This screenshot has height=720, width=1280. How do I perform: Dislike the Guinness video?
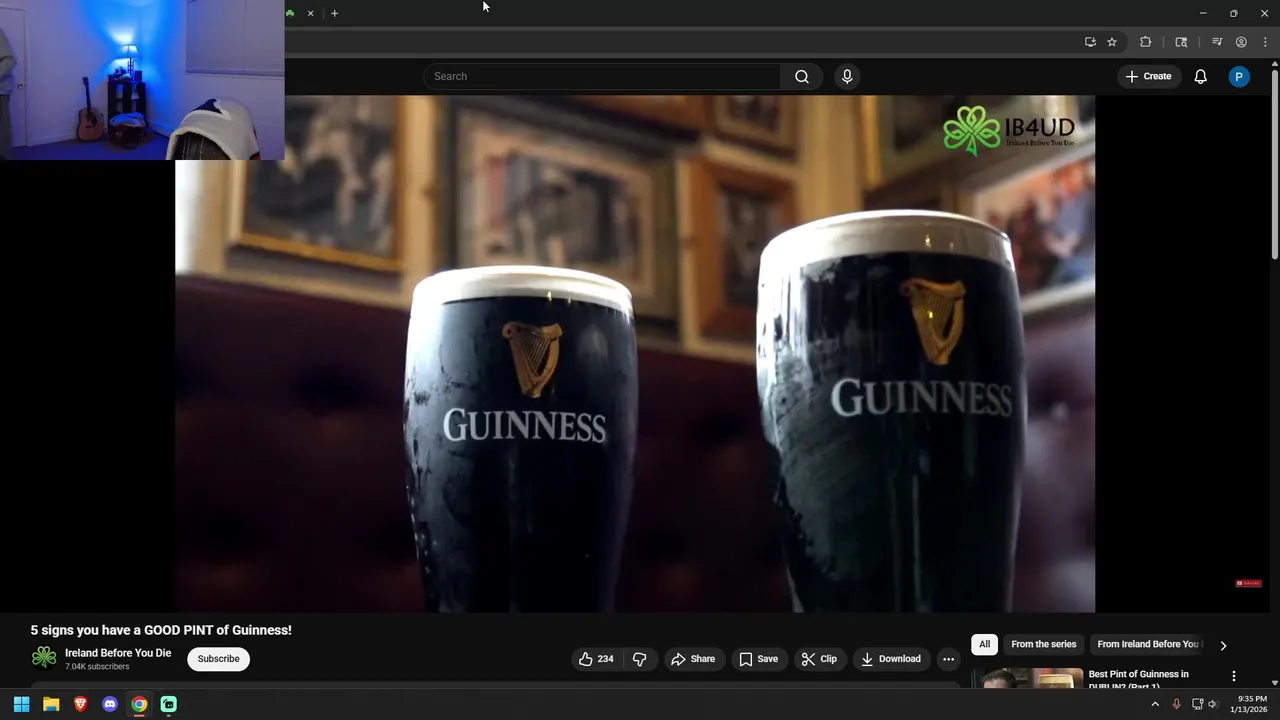click(x=639, y=659)
